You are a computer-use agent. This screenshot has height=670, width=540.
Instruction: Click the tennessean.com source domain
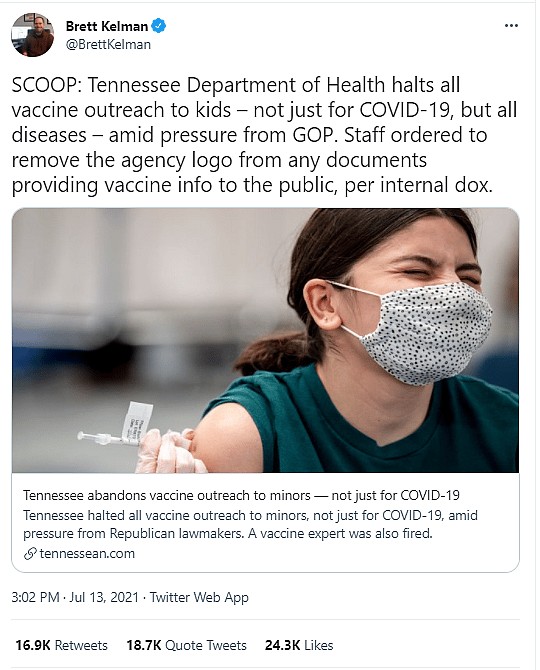point(87,554)
